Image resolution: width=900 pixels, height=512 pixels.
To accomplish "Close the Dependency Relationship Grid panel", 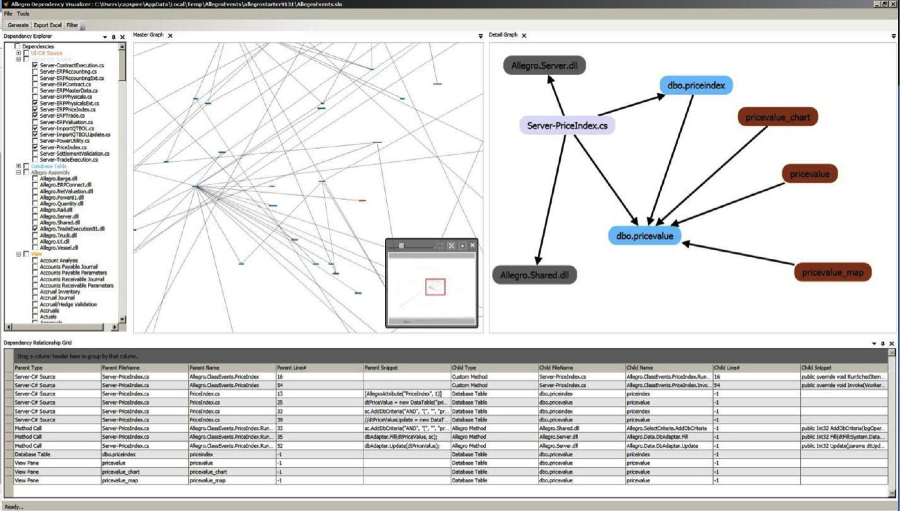I will click(x=891, y=343).
